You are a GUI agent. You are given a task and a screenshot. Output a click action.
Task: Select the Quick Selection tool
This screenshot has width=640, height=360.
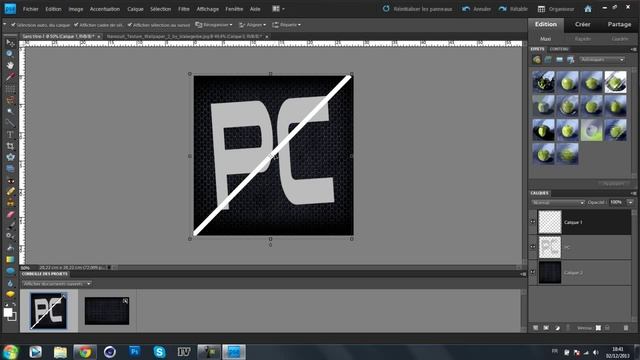10,123
